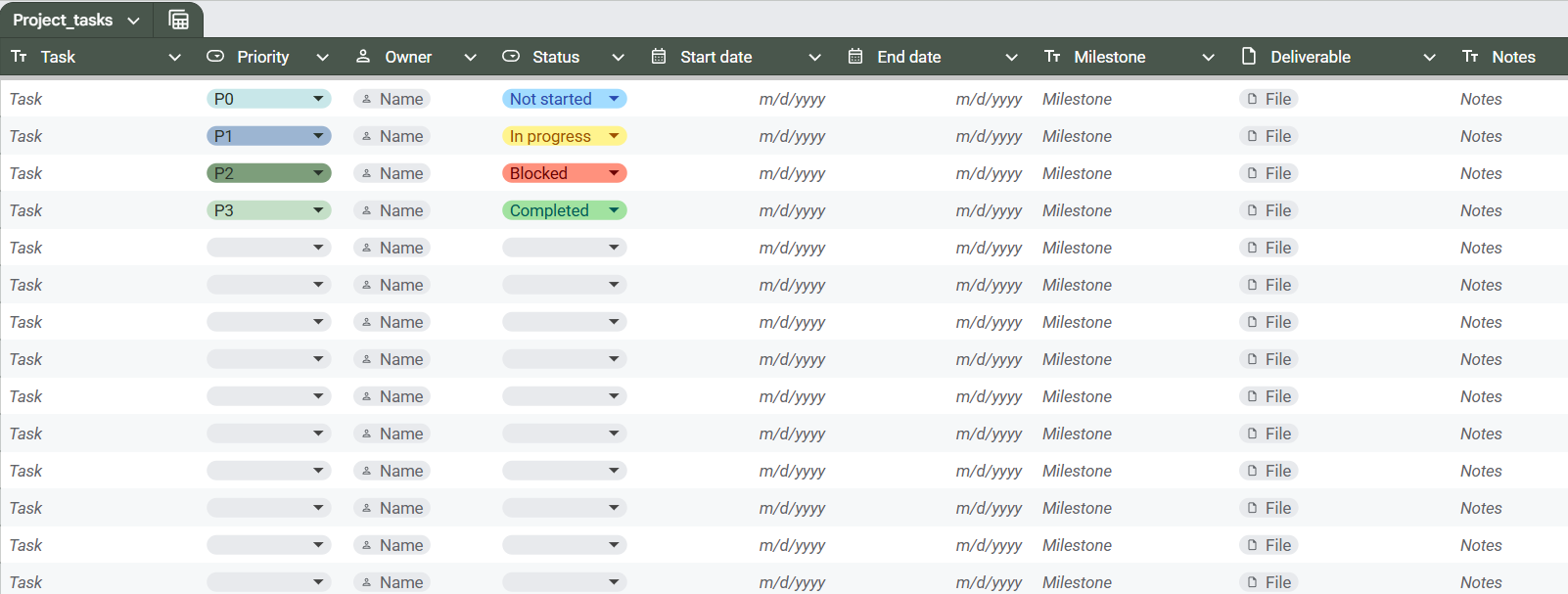Open the Project_tasks table name dropdown
The image size is (1568, 594).
pos(133,21)
